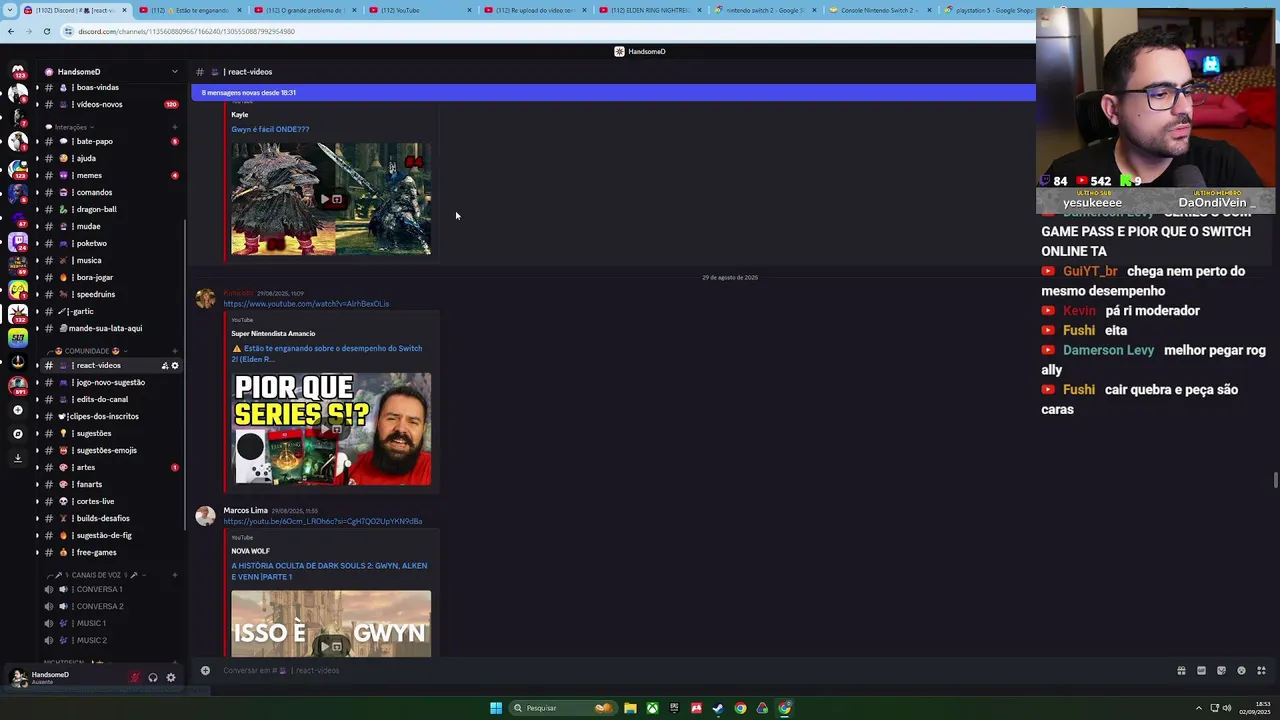This screenshot has height=720, width=1280.
Task: Click Download Apps icon in server list
Action: pyautogui.click(x=18, y=458)
